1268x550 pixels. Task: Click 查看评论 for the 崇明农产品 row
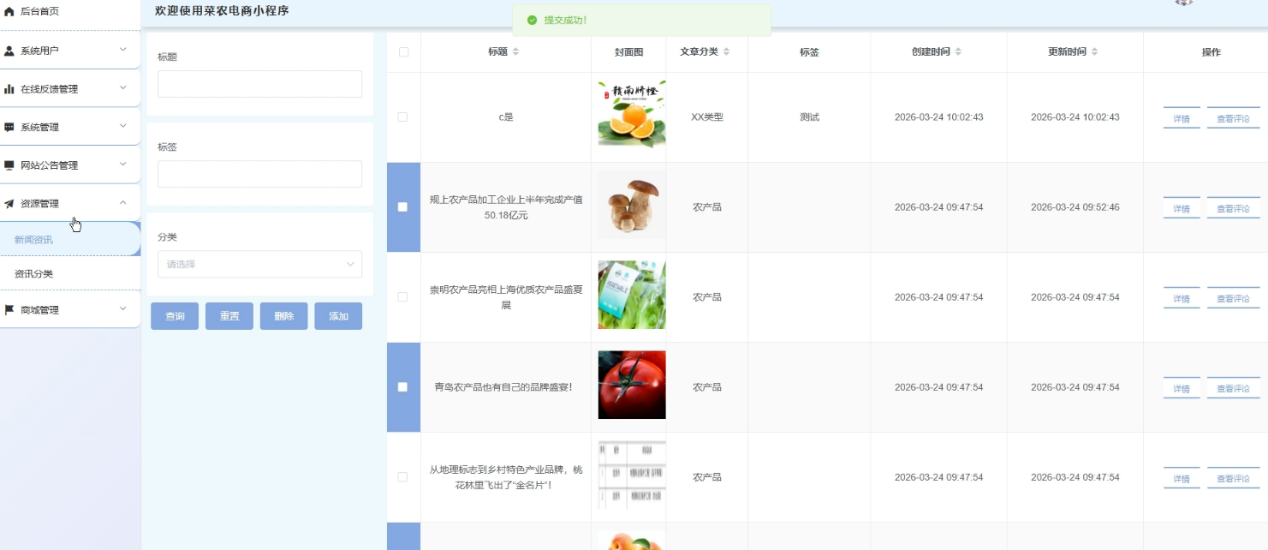[1233, 299]
